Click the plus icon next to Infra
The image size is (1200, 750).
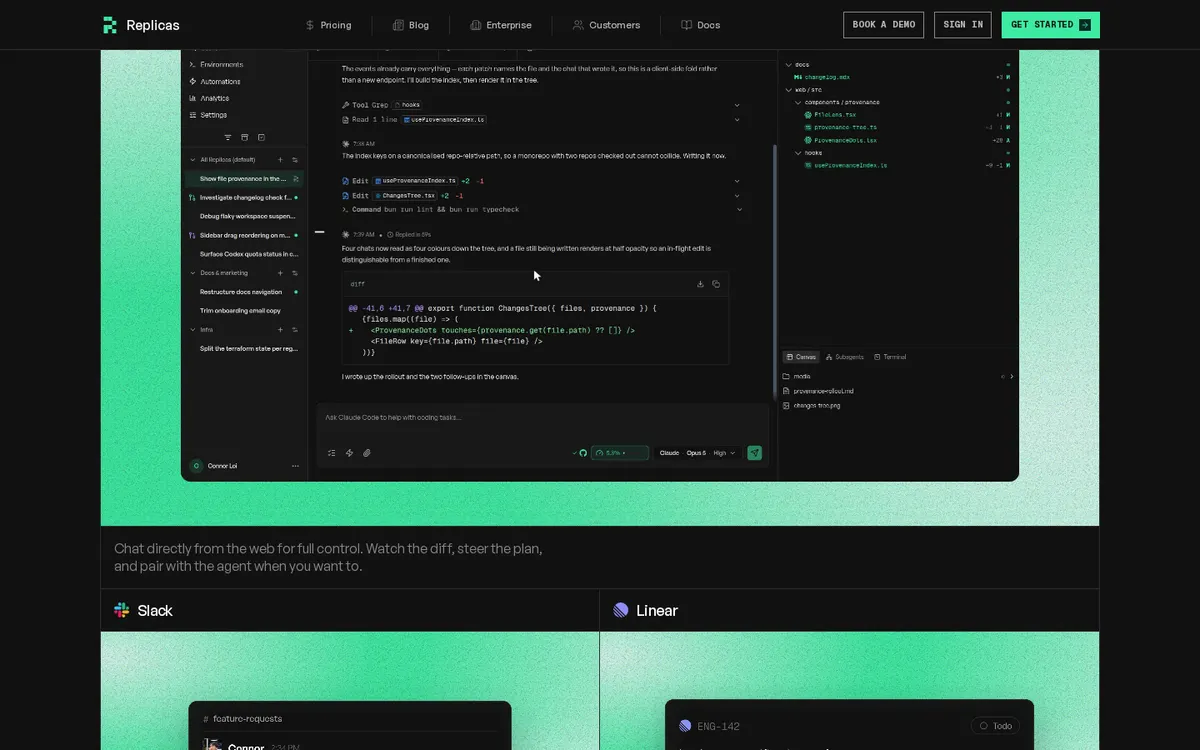280,330
